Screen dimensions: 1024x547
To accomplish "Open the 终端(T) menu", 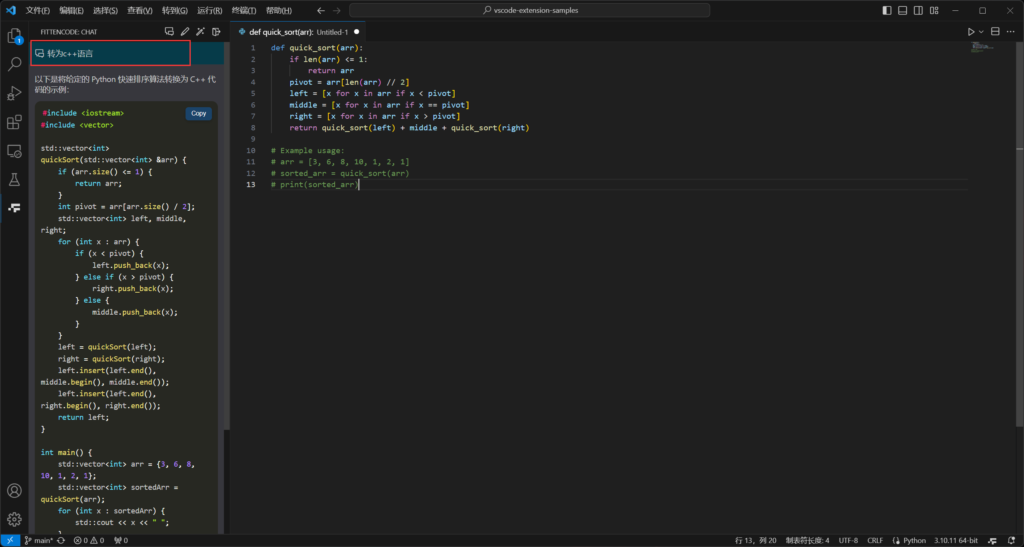I will point(243,10).
